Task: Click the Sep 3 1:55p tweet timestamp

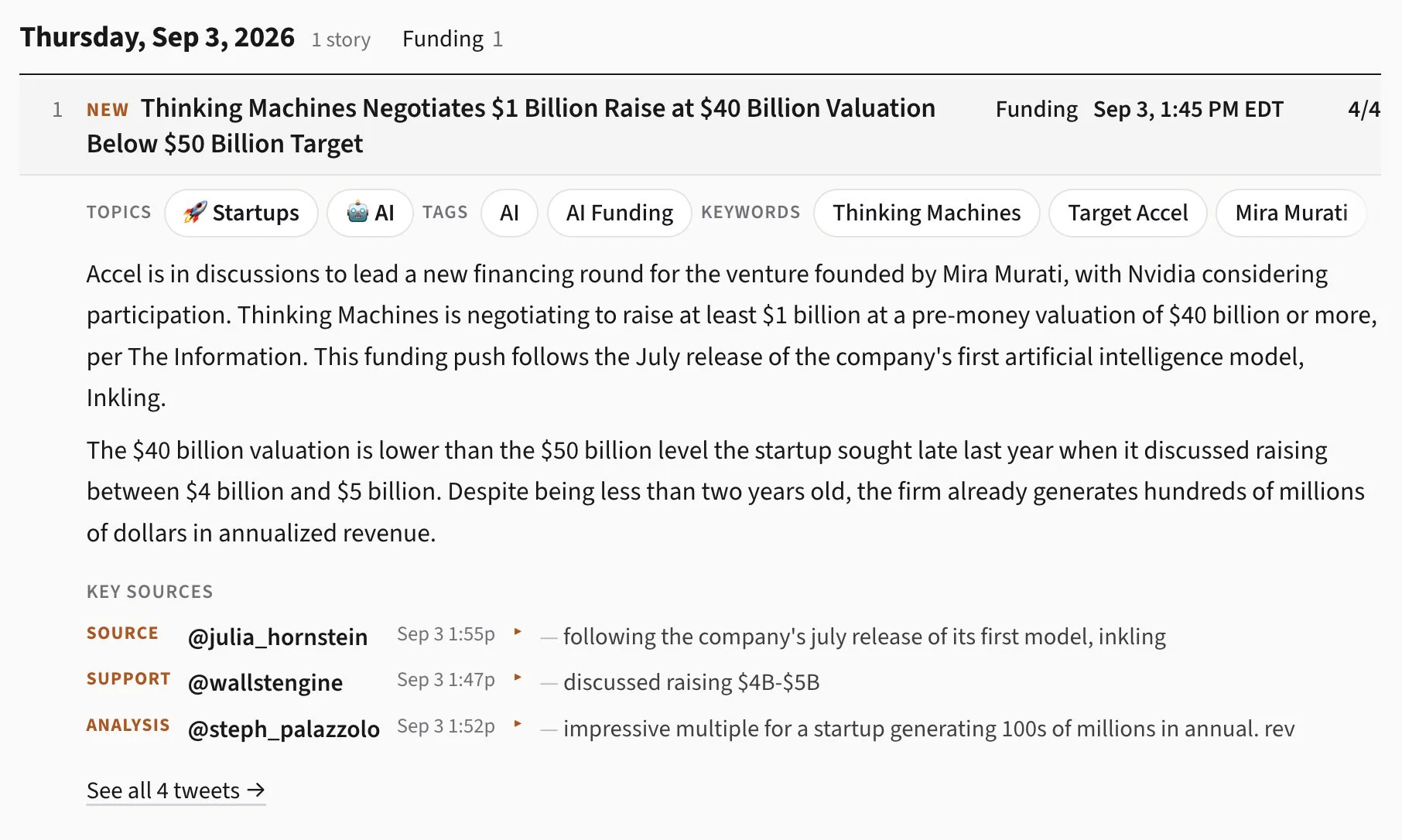Action: [x=446, y=634]
